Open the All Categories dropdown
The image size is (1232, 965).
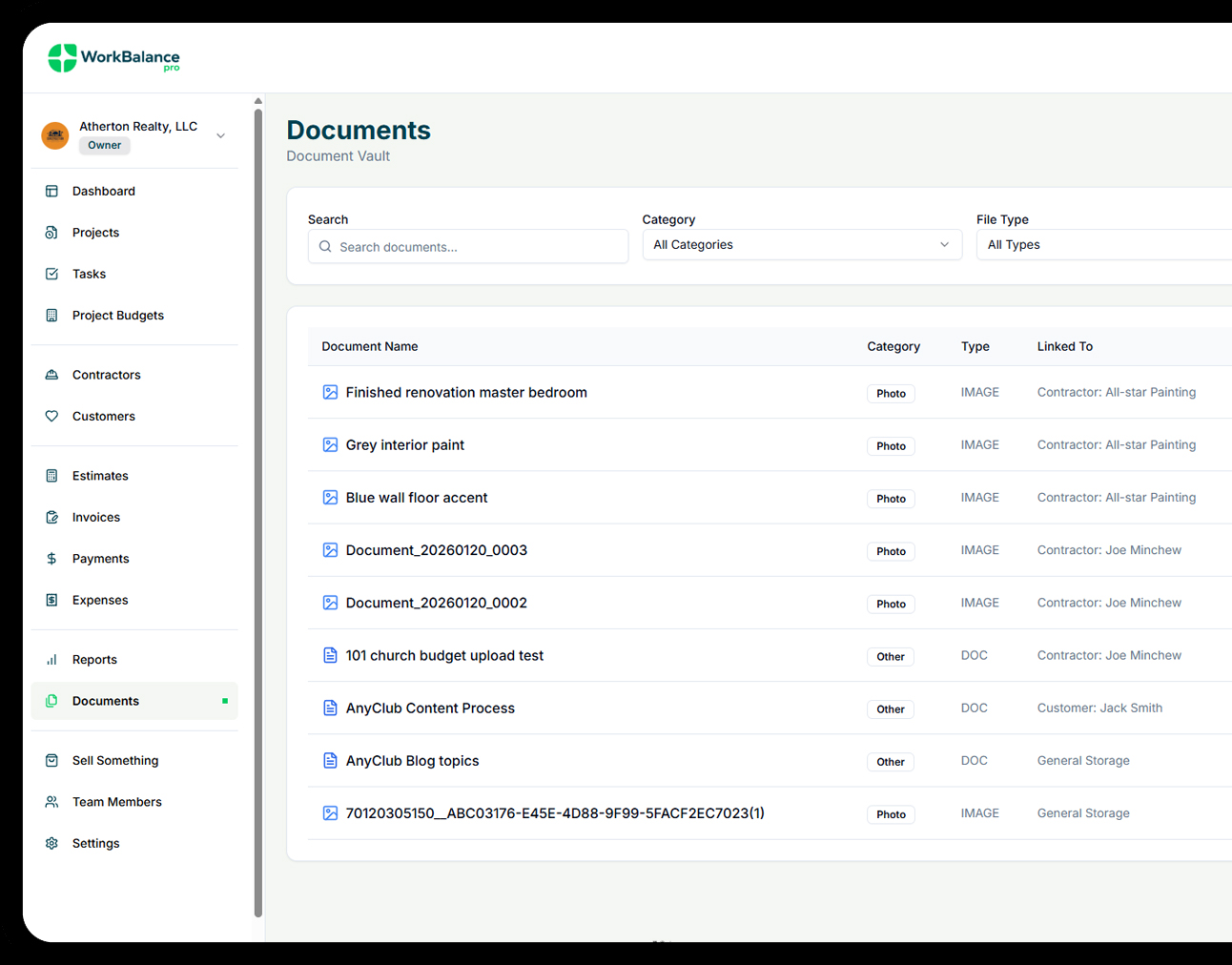click(x=801, y=245)
